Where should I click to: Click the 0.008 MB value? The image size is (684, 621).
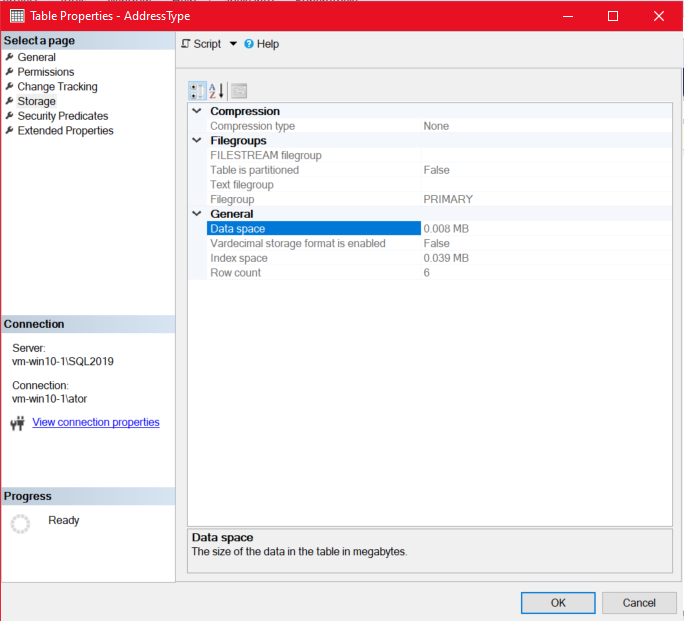point(446,229)
